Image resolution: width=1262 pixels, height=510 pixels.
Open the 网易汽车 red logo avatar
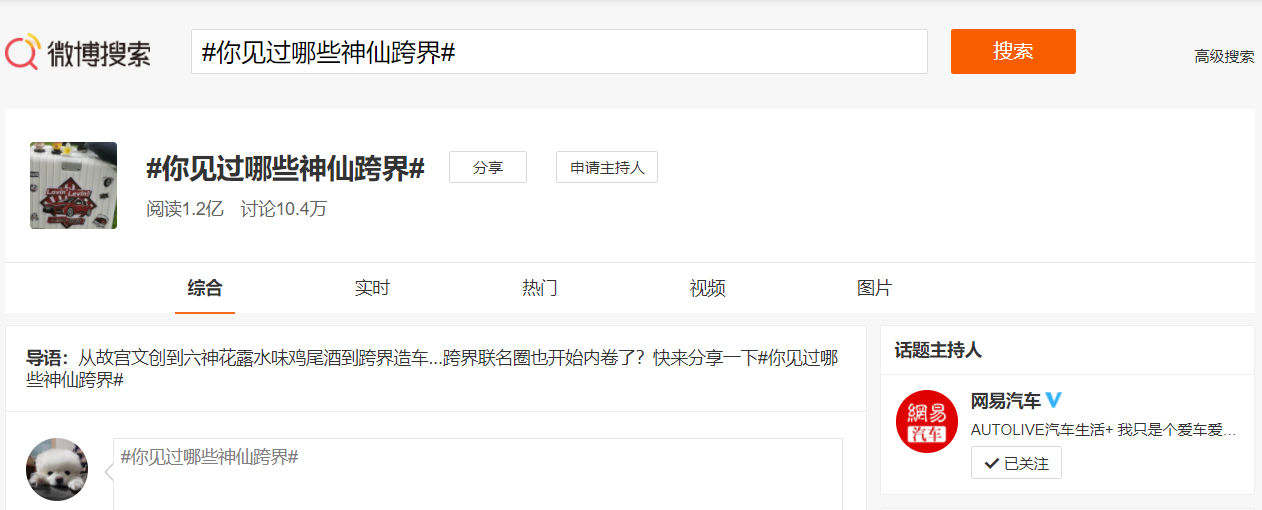(x=926, y=421)
